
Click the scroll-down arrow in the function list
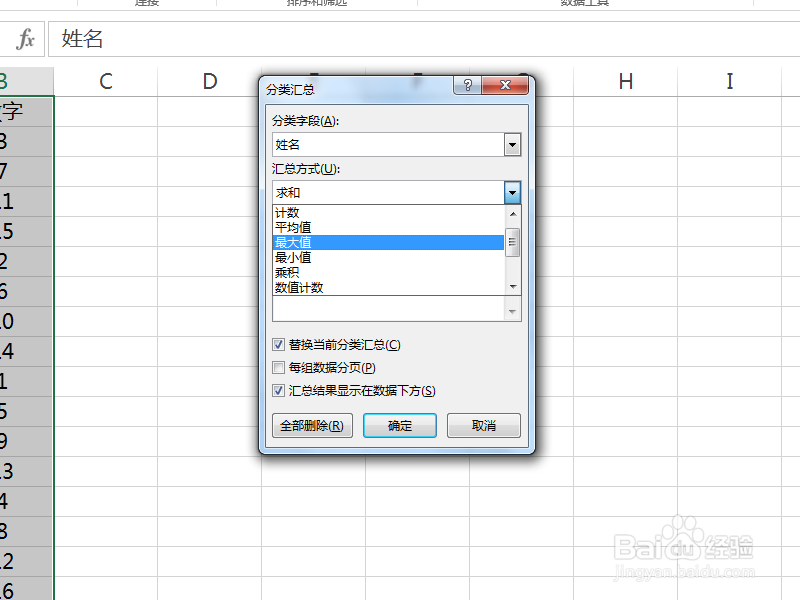point(512,287)
